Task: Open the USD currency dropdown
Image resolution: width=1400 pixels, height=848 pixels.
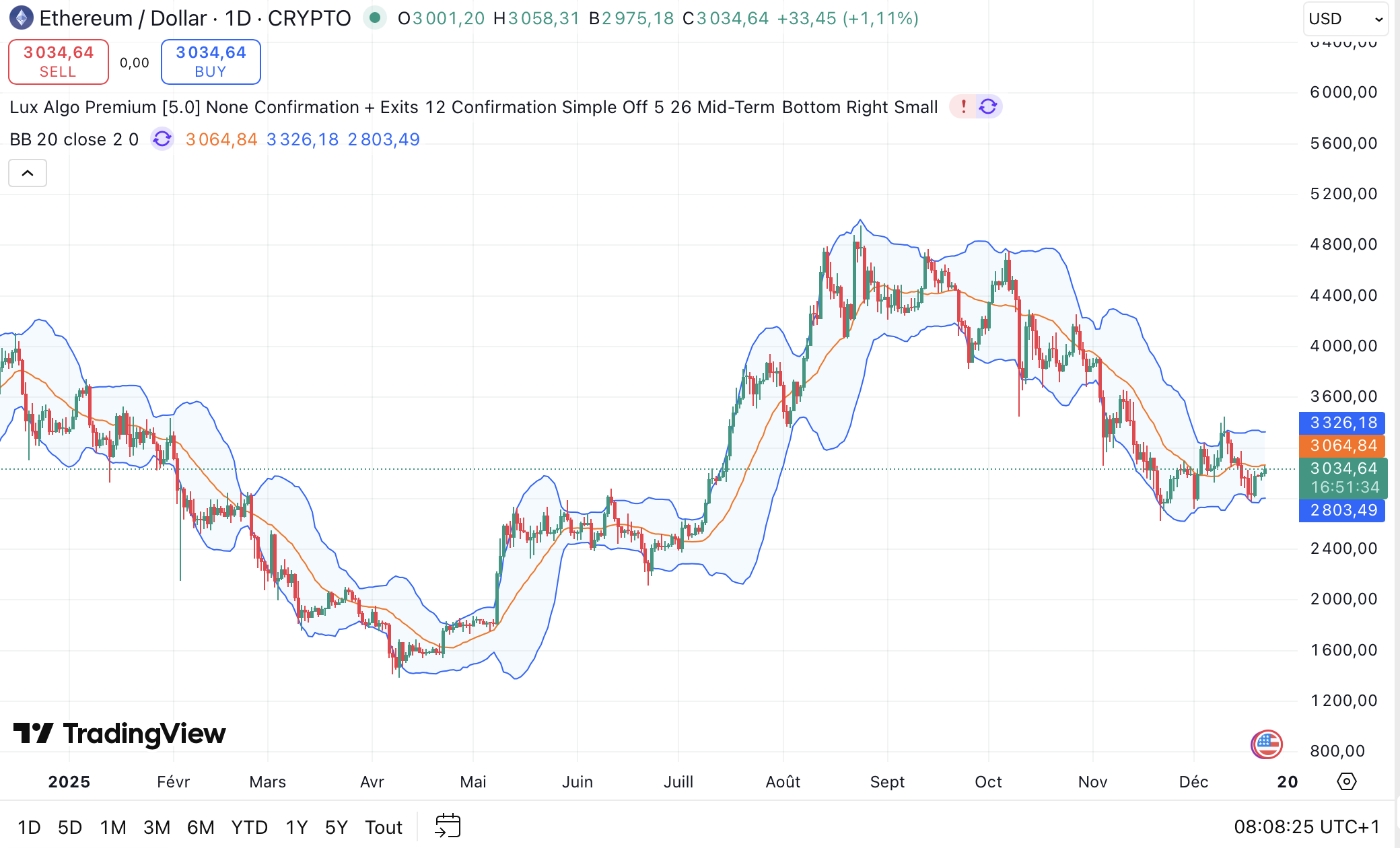Action: coord(1345,19)
